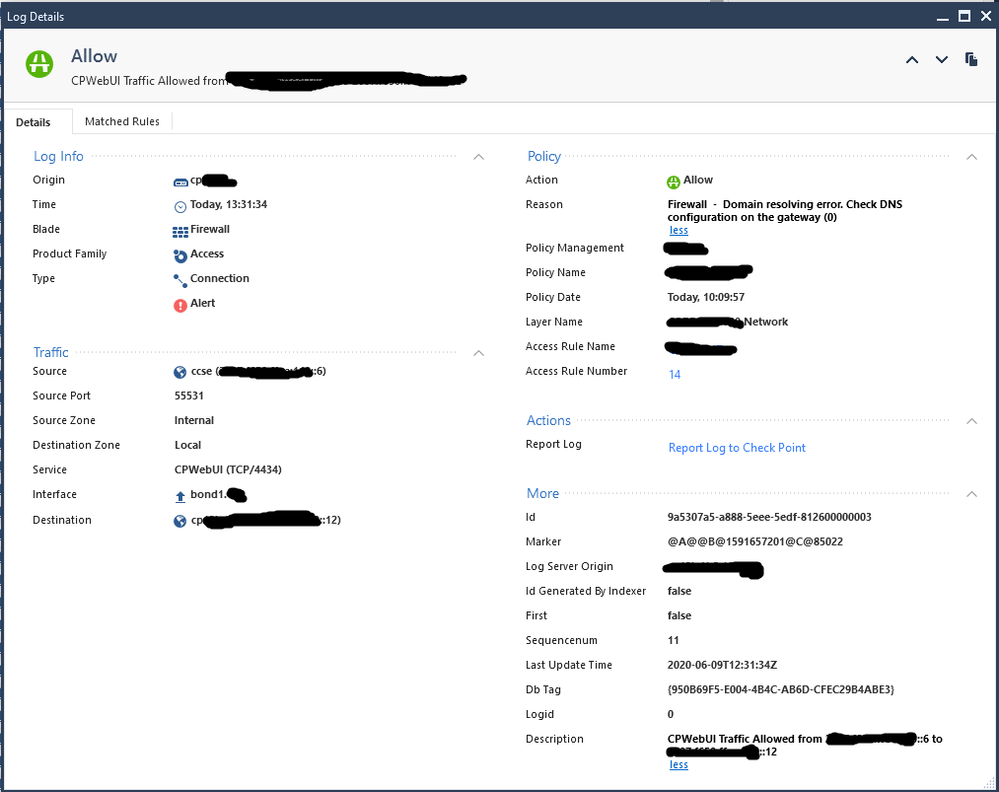The image size is (999, 792).
Task: Click the Type value Connection
Action: coord(220,278)
